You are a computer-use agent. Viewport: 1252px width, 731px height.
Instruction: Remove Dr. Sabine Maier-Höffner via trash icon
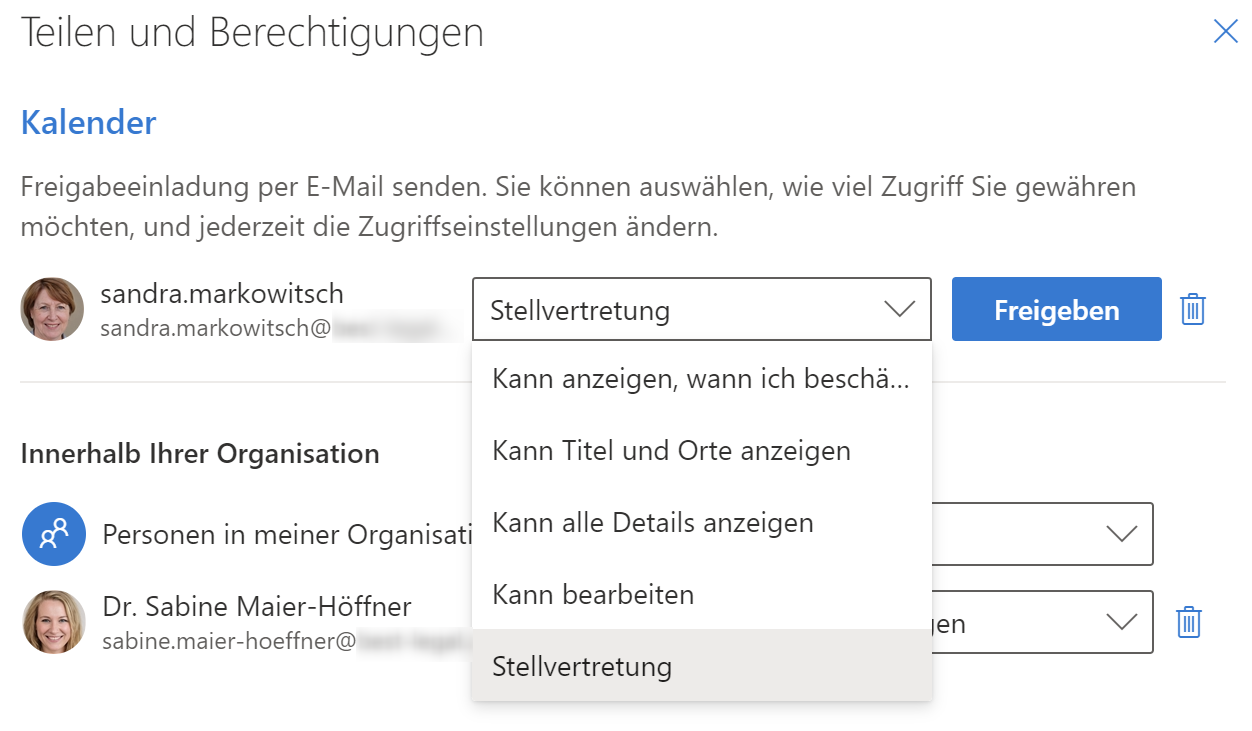pos(1188,622)
